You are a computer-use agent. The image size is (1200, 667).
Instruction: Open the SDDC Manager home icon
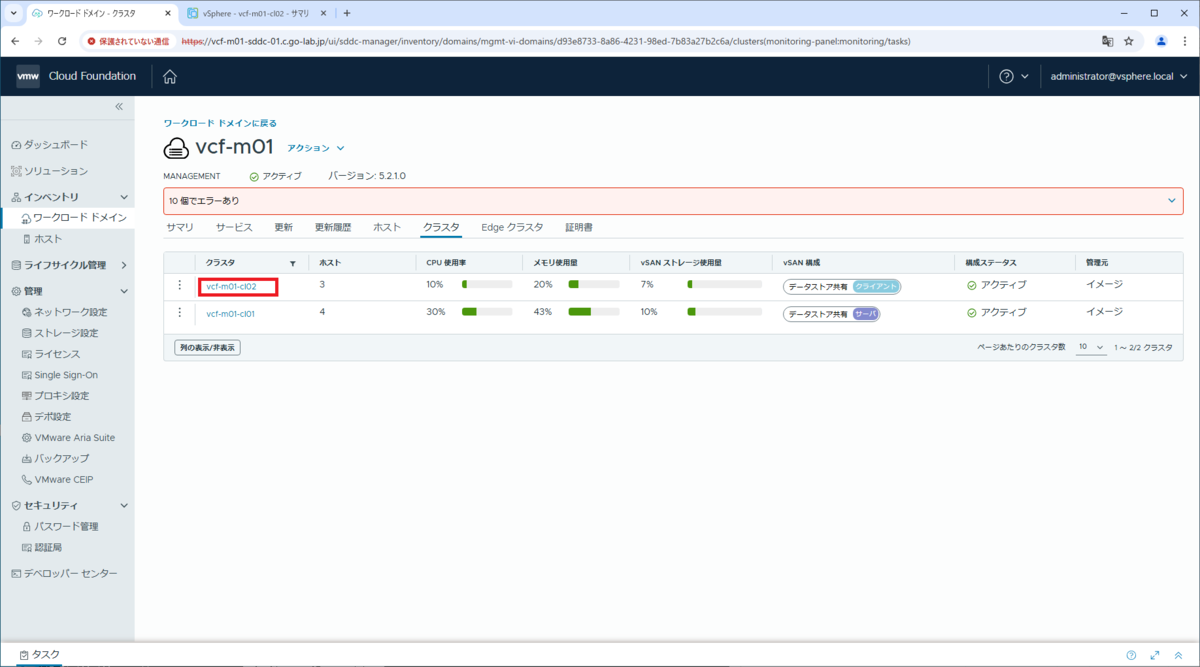(170, 76)
